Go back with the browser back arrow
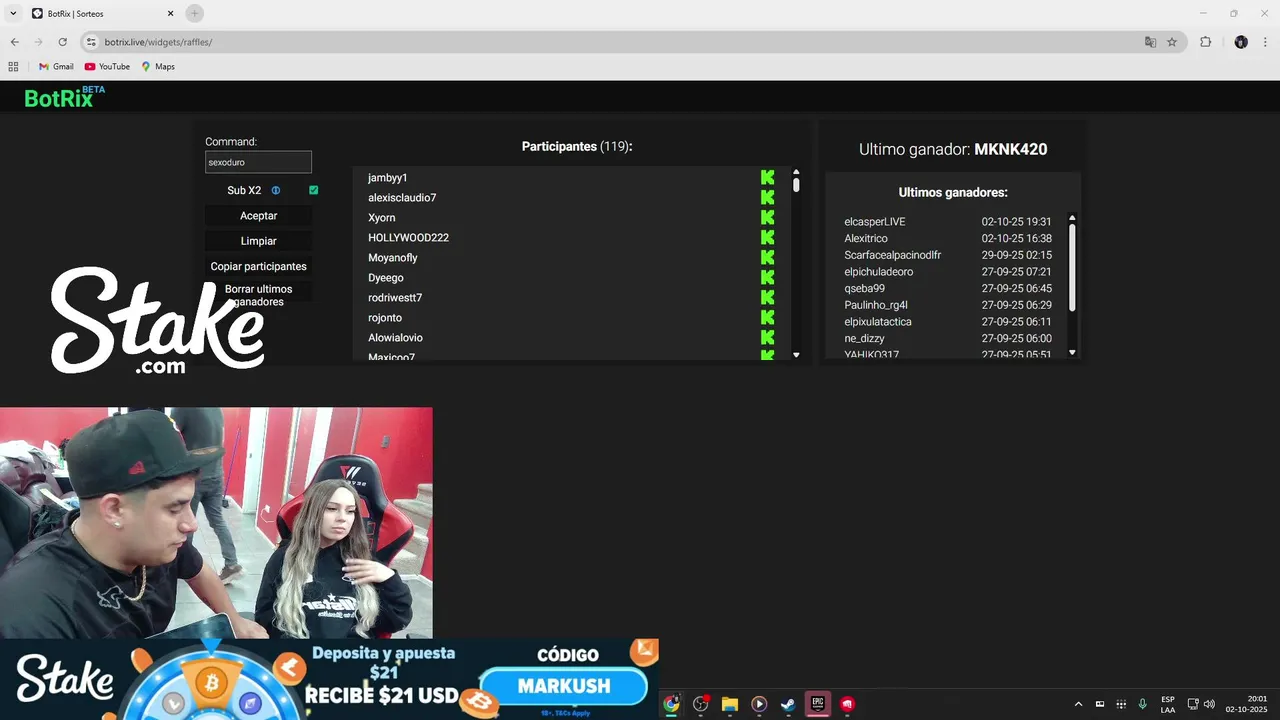This screenshot has width=1280, height=720. pyautogui.click(x=14, y=42)
